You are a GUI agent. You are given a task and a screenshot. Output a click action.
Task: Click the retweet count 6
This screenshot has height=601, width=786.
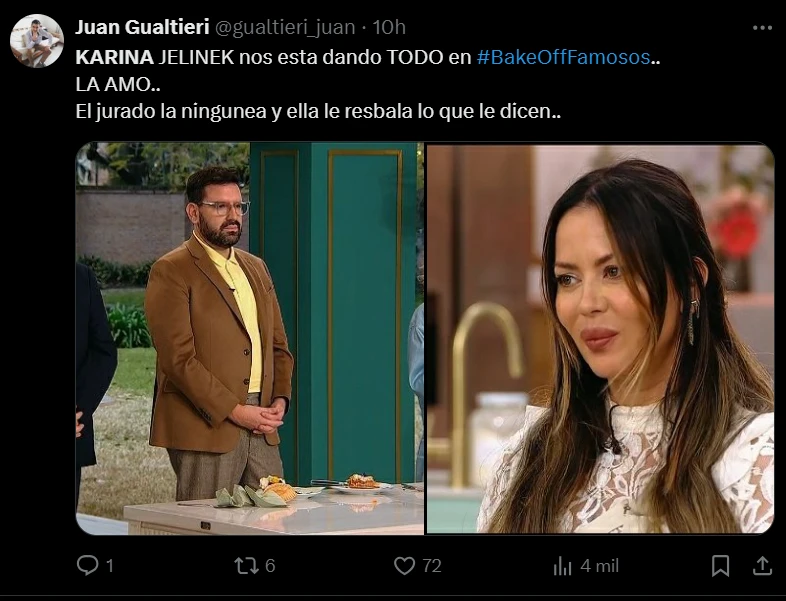tap(270, 566)
